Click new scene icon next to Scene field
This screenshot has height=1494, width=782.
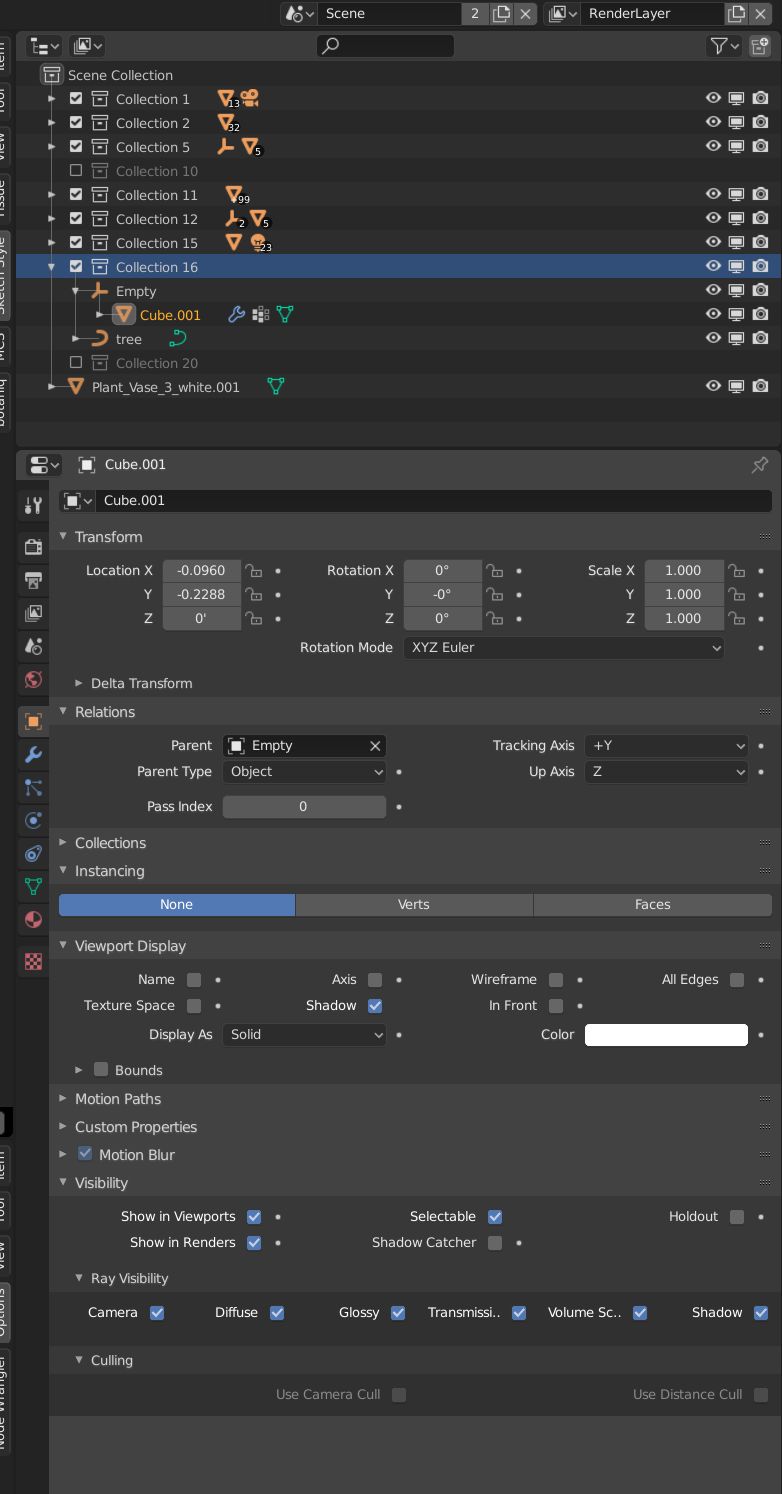[x=501, y=13]
